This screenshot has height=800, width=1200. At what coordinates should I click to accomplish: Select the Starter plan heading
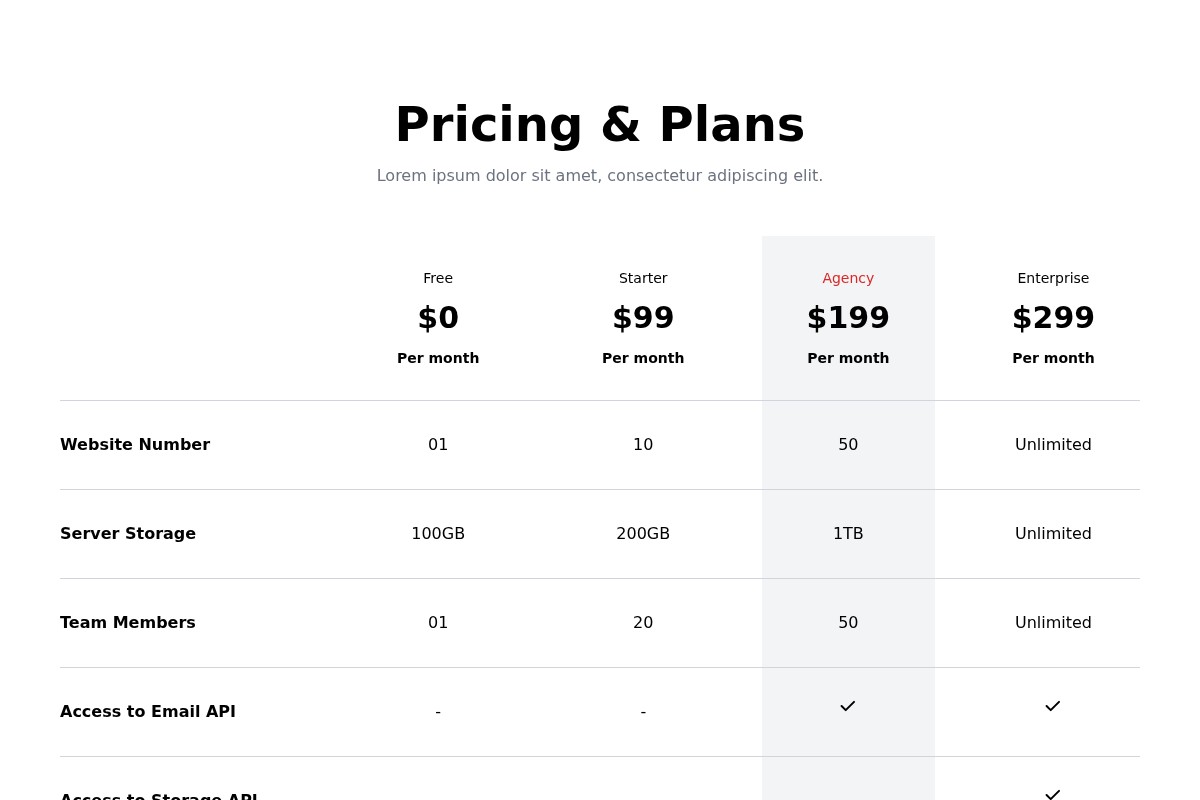(x=643, y=278)
